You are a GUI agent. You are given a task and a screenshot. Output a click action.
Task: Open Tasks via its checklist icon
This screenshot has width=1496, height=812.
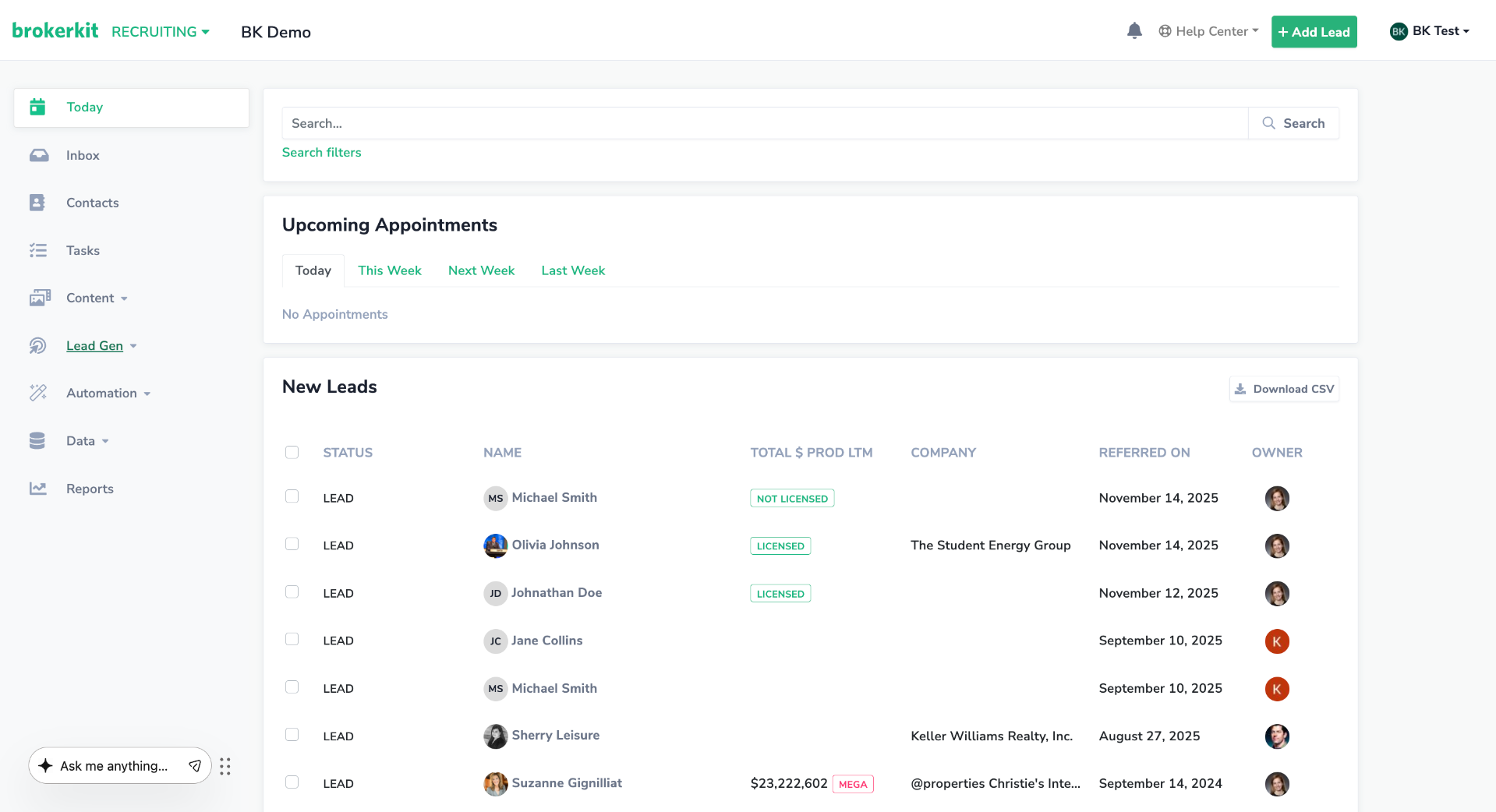[39, 250]
